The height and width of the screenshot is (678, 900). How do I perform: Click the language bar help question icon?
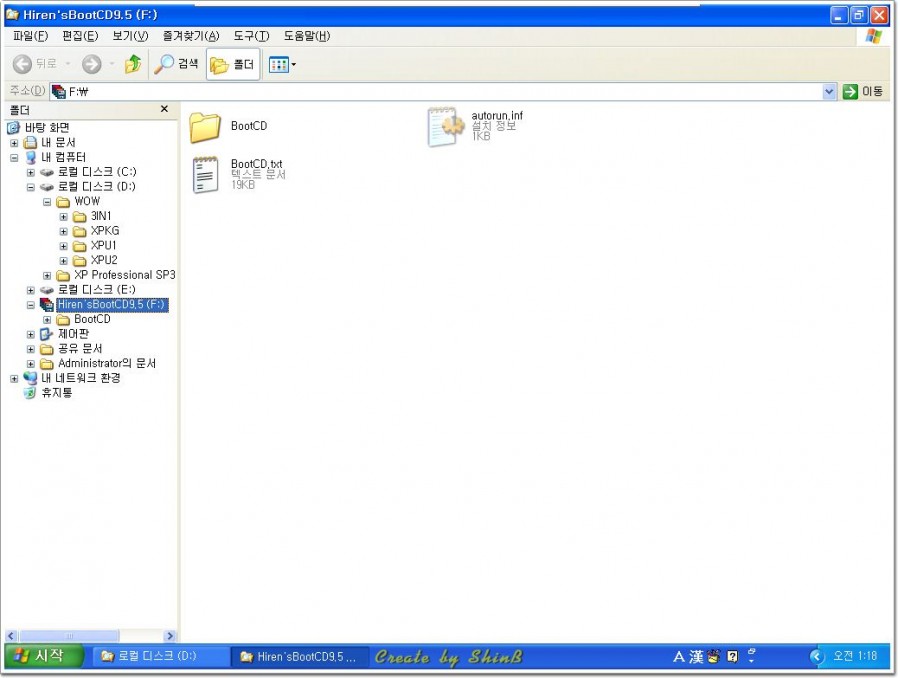point(732,656)
